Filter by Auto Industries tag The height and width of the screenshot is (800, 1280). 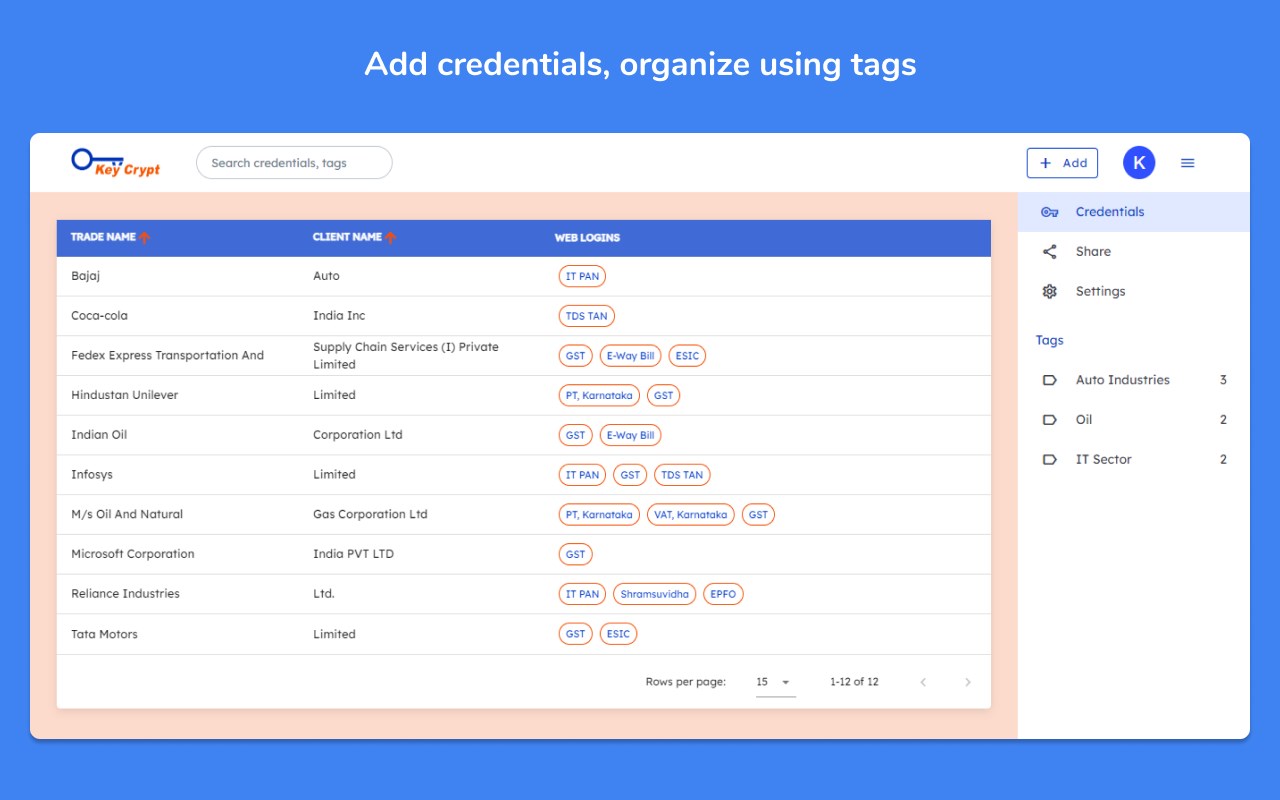1134,380
